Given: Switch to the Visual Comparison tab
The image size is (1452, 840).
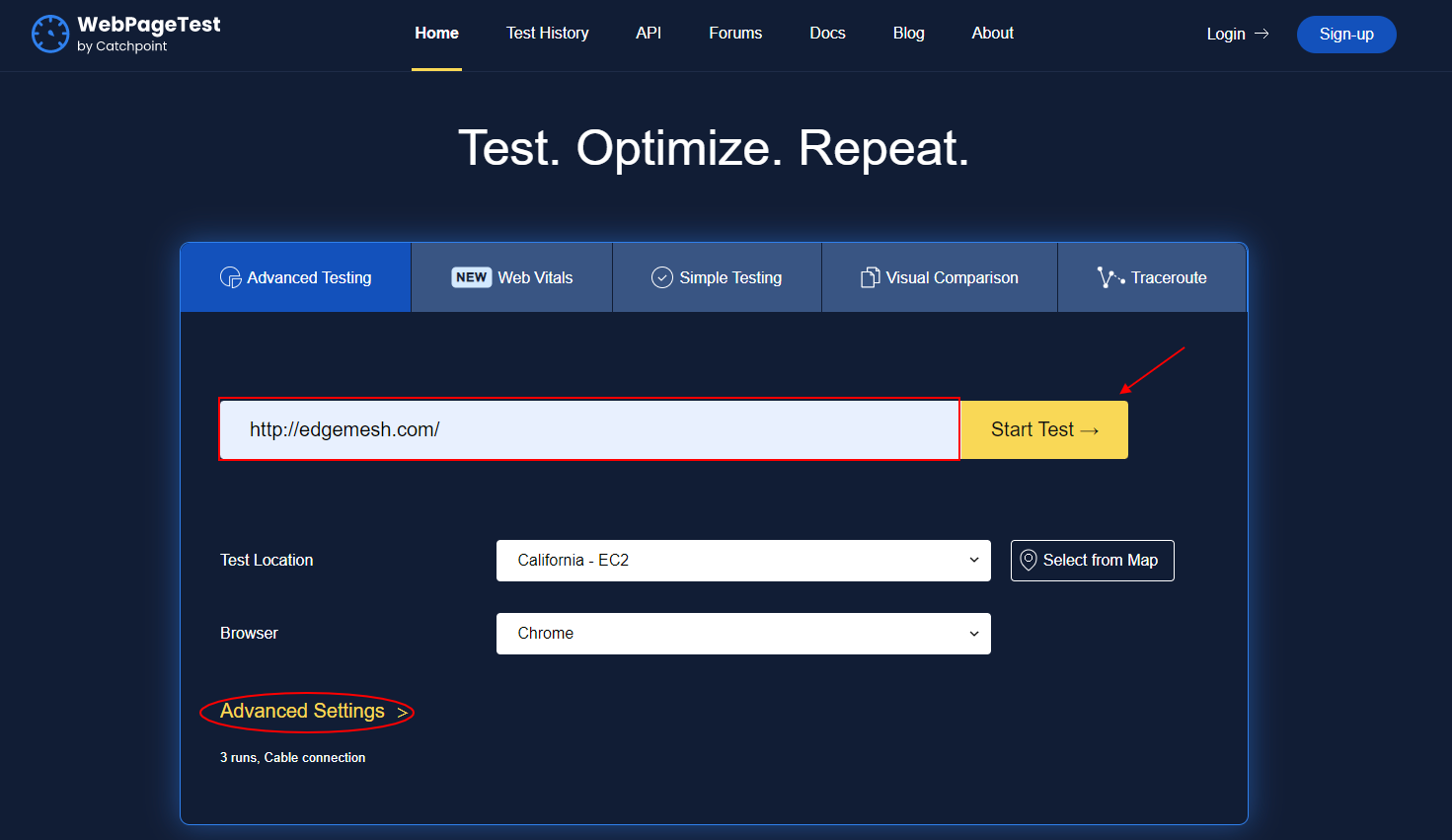Looking at the screenshot, I should click(x=940, y=277).
